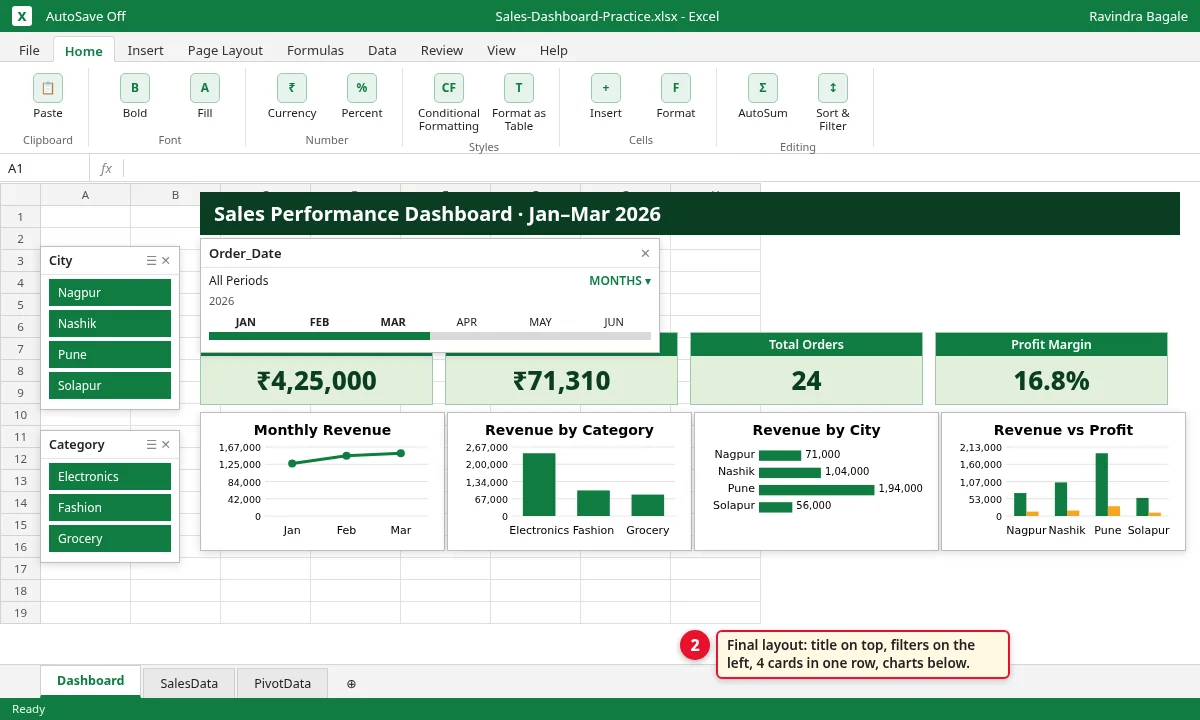
Task: Toggle the Pune city filter
Action: click(110, 355)
